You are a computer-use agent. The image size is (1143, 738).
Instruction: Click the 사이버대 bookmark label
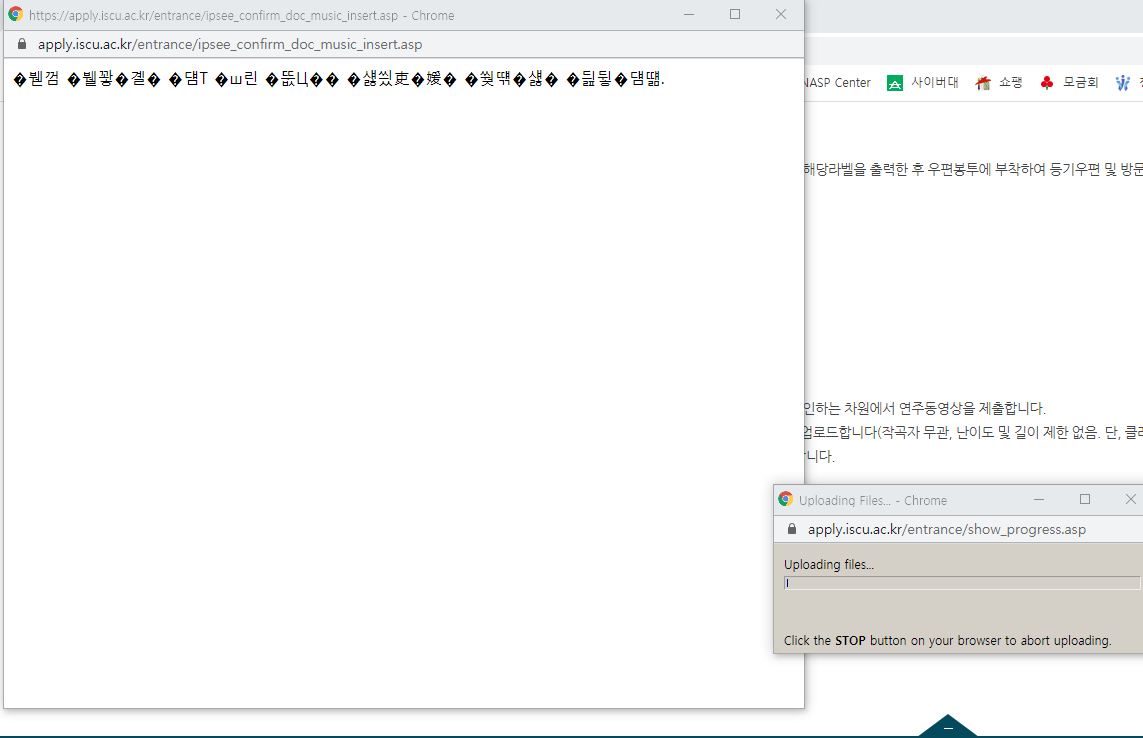(935, 83)
